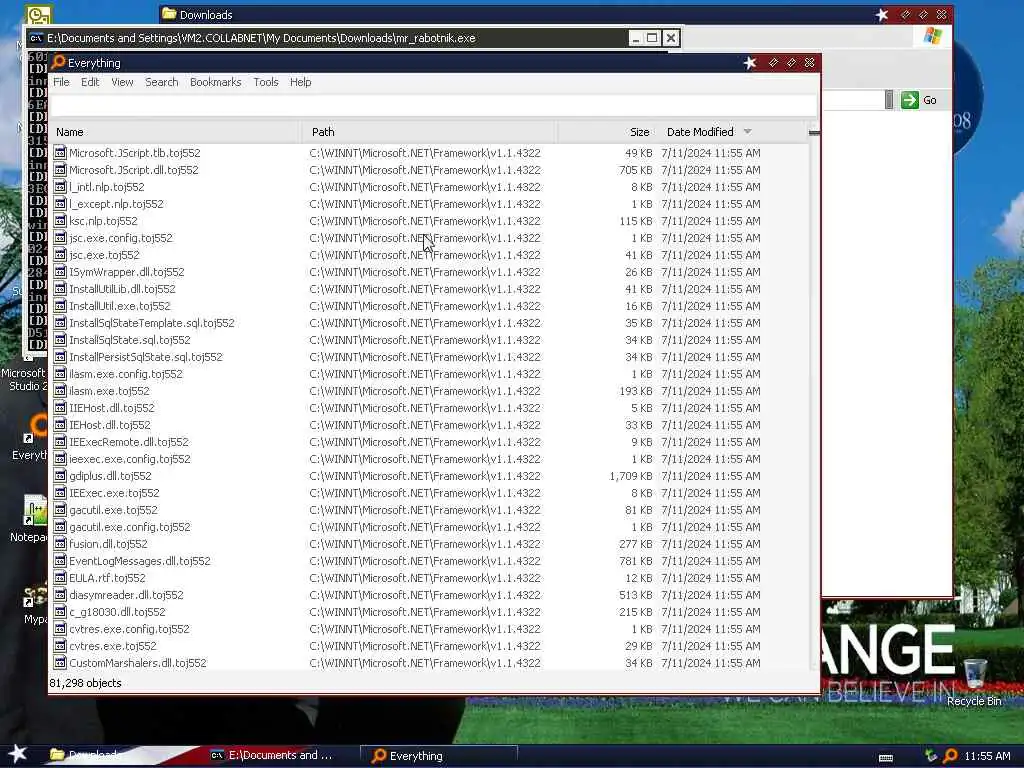Click the file icon of Microsoft.JScript.tlb.toj552
Image resolution: width=1024 pixels, height=768 pixels.
tap(60, 153)
